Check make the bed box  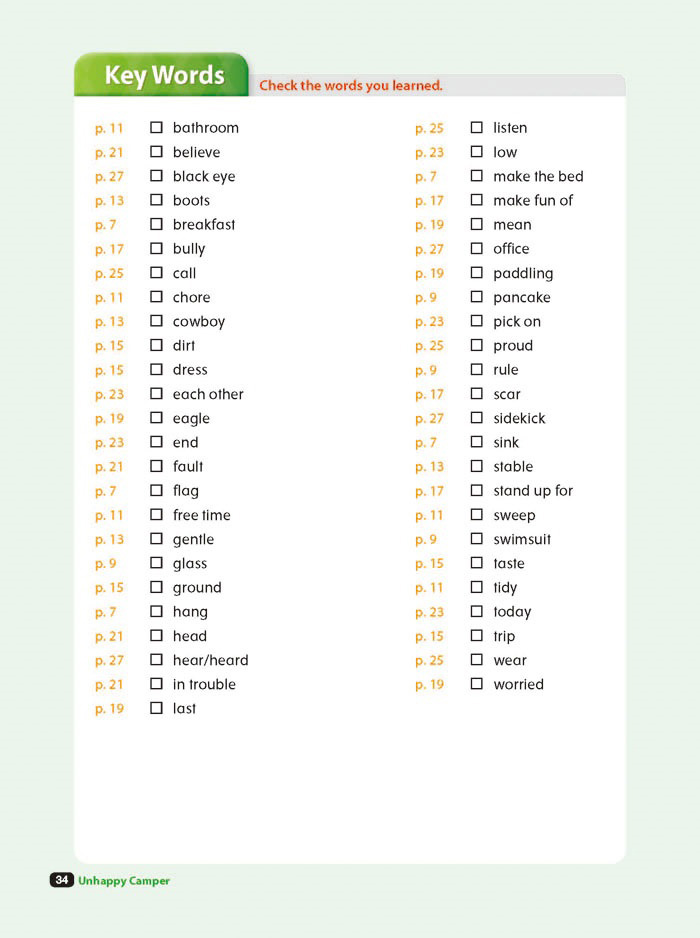coord(476,176)
